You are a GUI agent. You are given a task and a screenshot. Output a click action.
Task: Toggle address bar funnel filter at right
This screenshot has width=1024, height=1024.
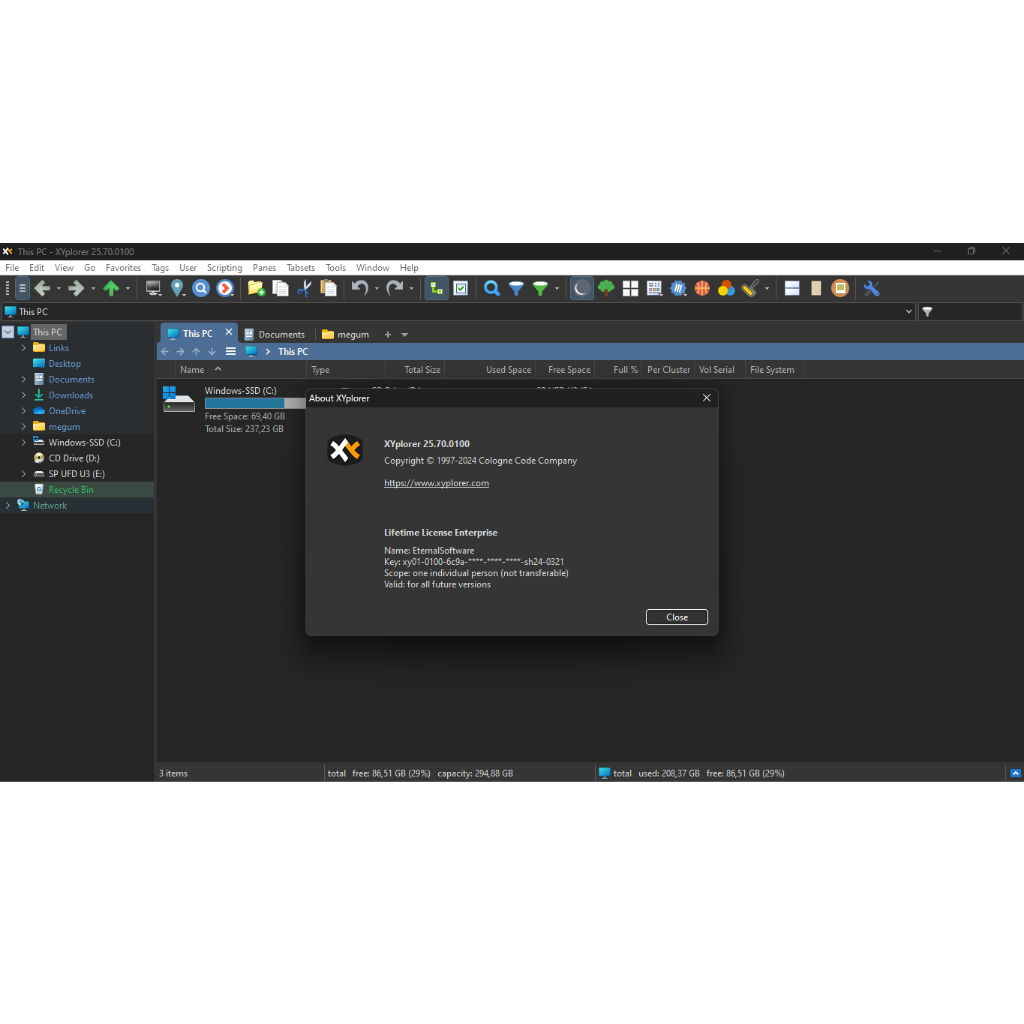coord(927,312)
